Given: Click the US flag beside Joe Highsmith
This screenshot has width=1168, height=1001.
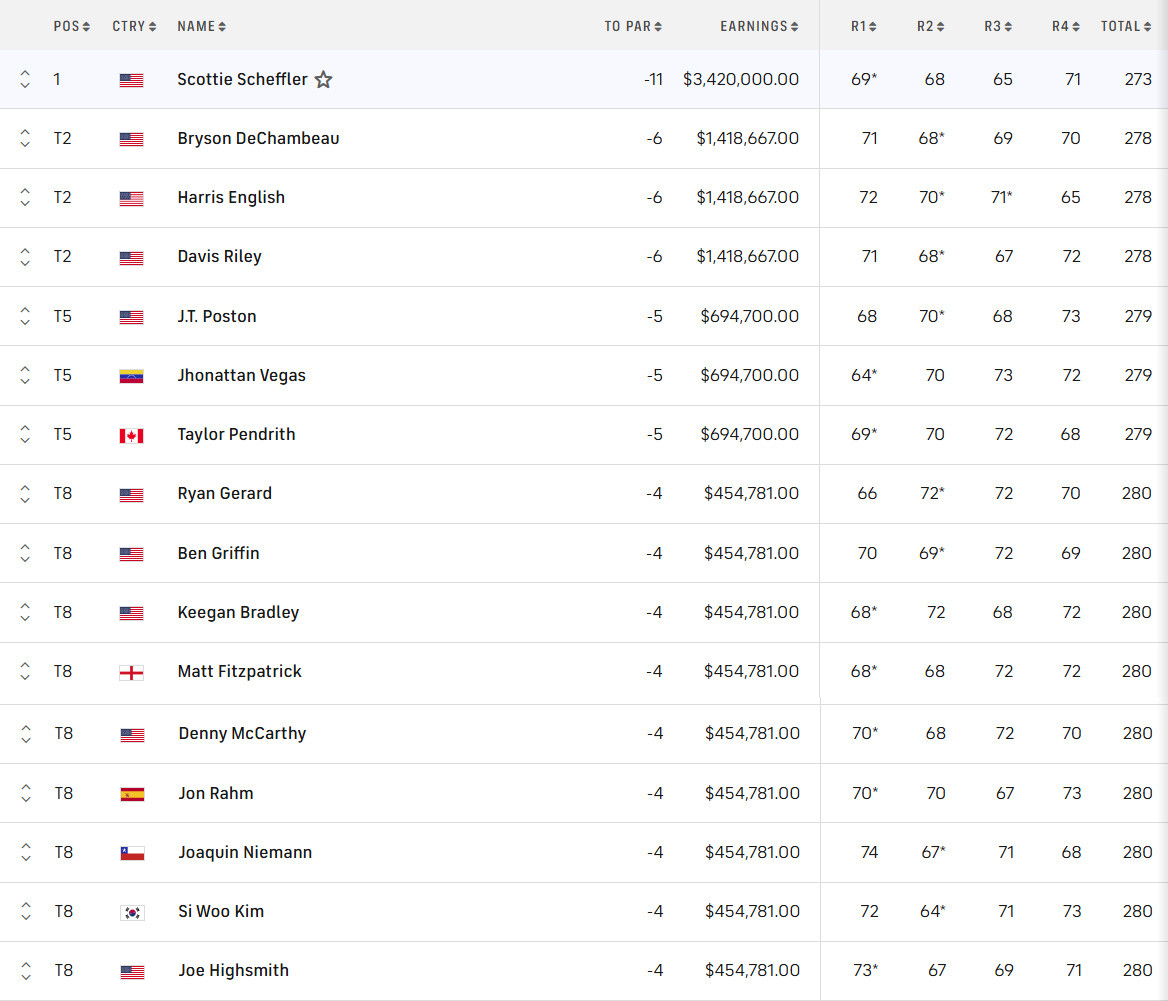Looking at the screenshot, I should pos(131,970).
